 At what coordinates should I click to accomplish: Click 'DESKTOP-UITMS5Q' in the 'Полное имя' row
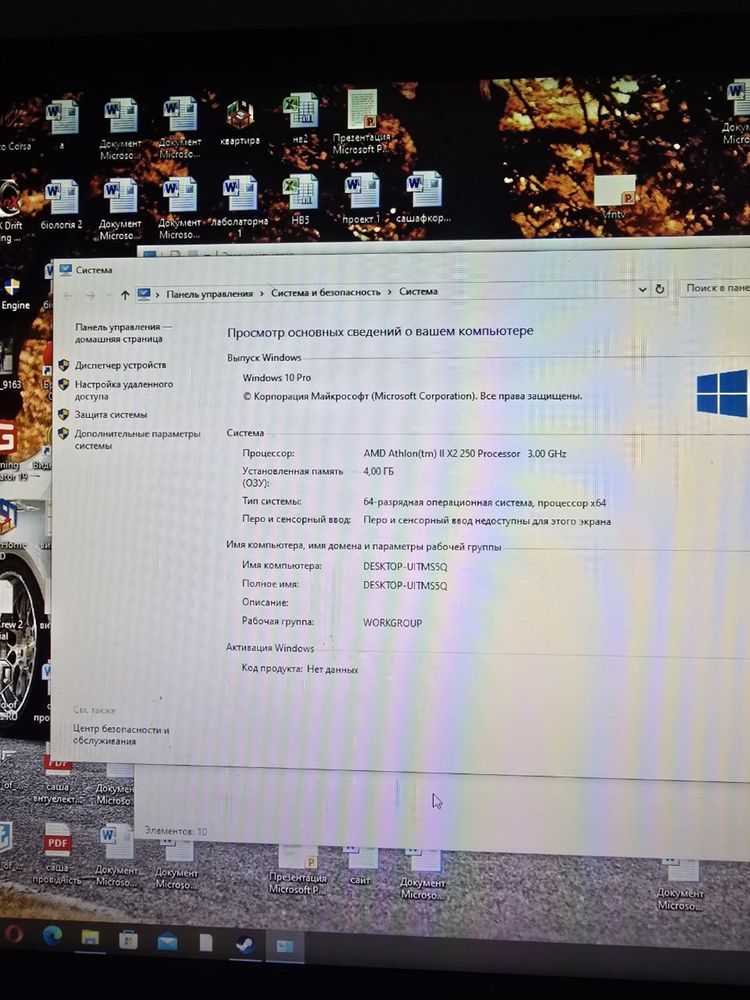point(405,585)
